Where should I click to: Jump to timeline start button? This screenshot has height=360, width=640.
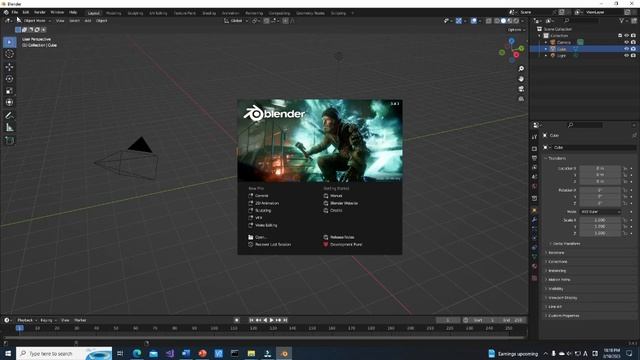coord(251,320)
